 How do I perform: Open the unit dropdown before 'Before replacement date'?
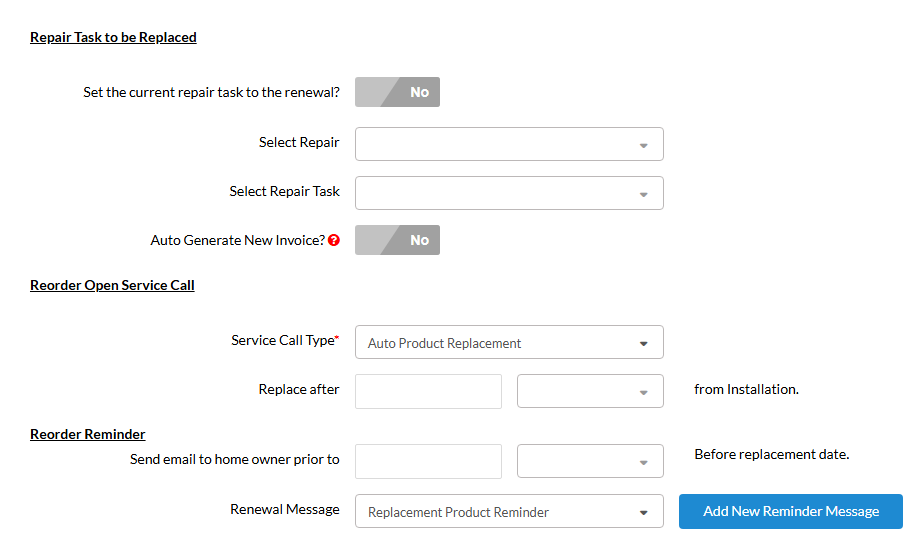590,461
